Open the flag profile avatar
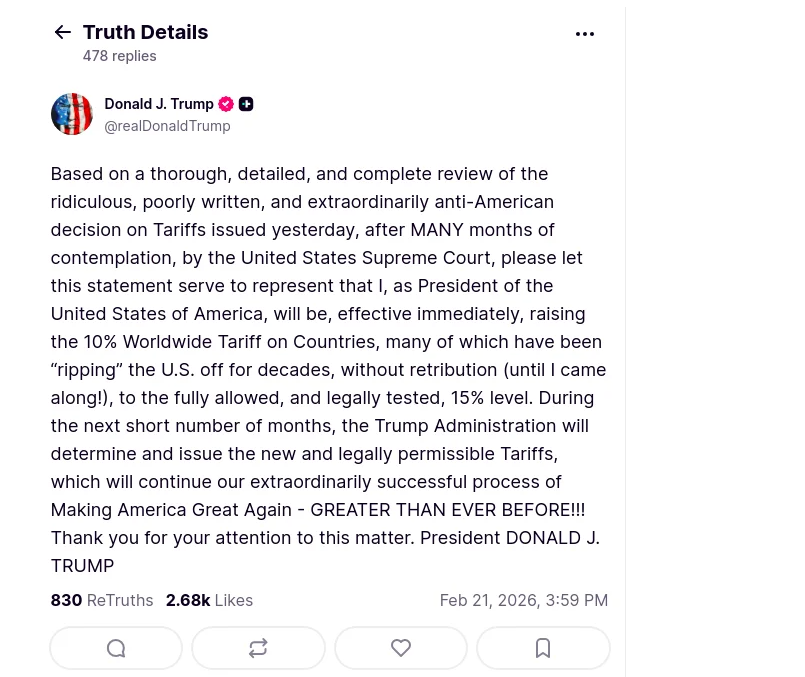 pos(72,115)
